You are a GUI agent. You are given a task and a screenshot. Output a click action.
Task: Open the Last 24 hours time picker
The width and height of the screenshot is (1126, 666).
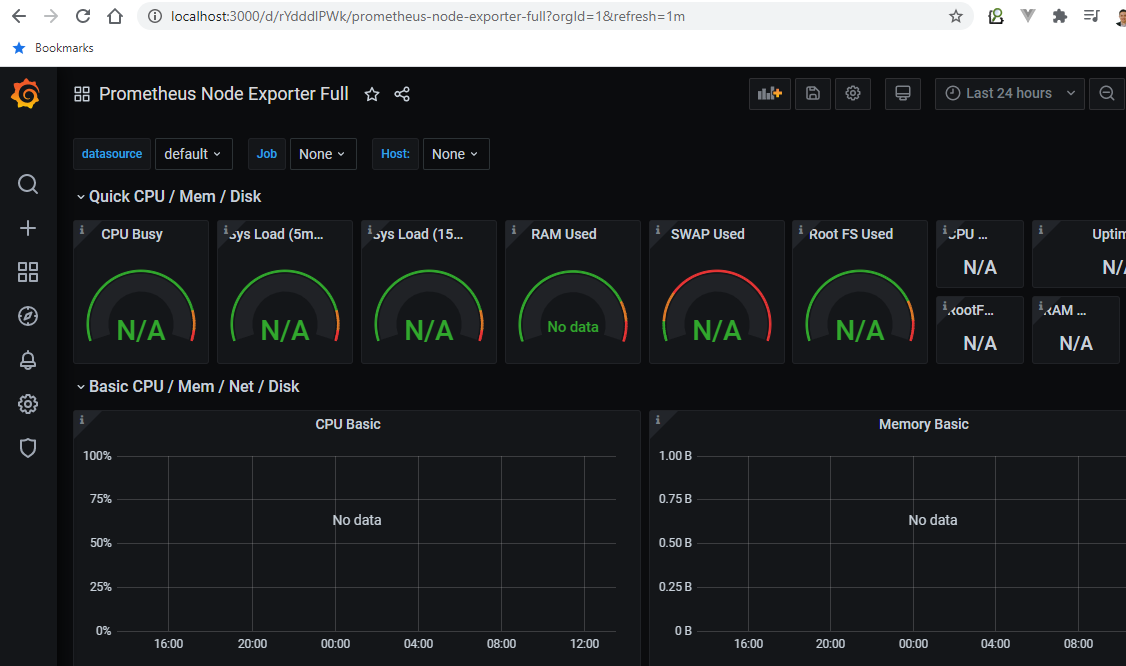click(x=1009, y=93)
